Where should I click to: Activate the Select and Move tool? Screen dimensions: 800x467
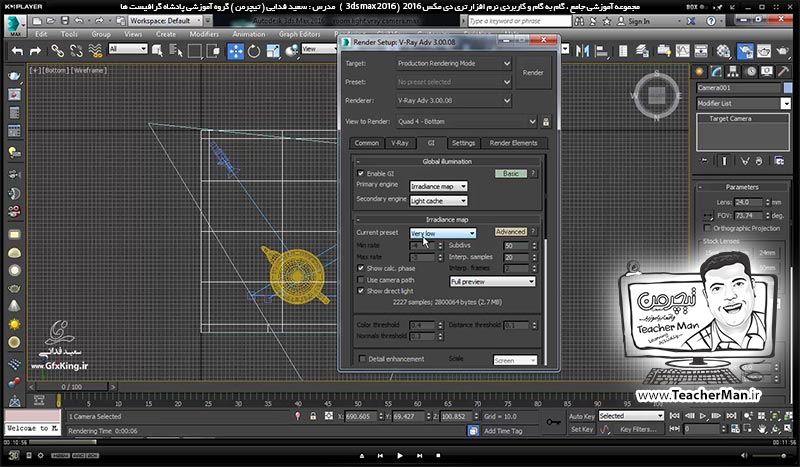click(235, 51)
